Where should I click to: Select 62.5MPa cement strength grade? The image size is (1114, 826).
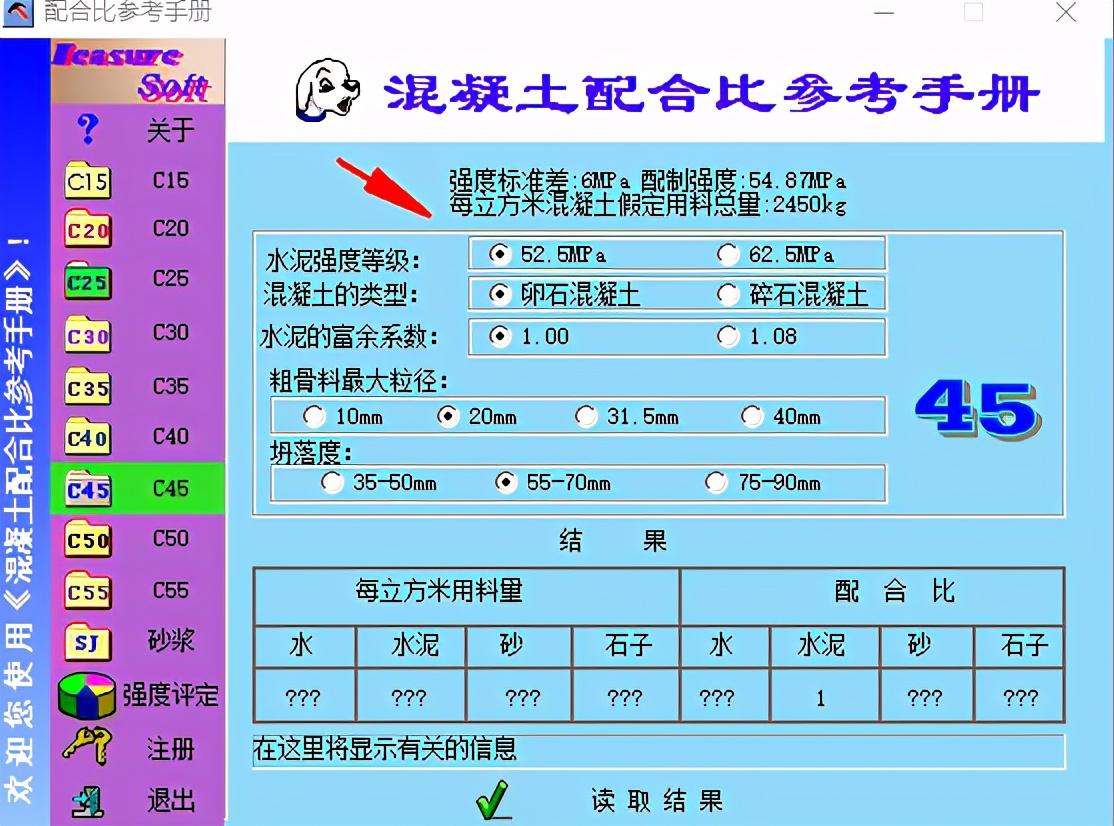point(728,255)
